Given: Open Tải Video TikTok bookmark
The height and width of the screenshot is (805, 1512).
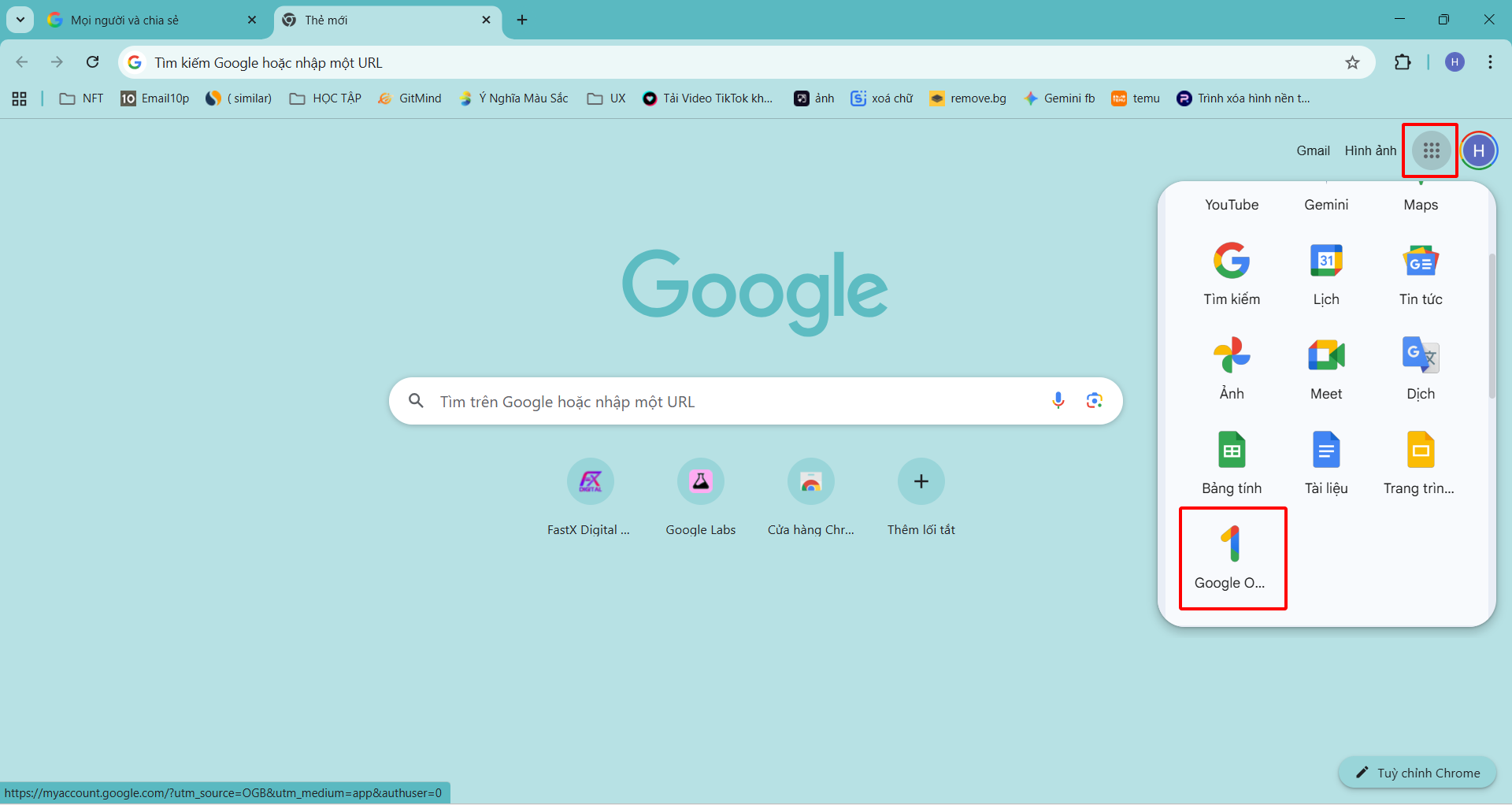Looking at the screenshot, I should (x=708, y=98).
